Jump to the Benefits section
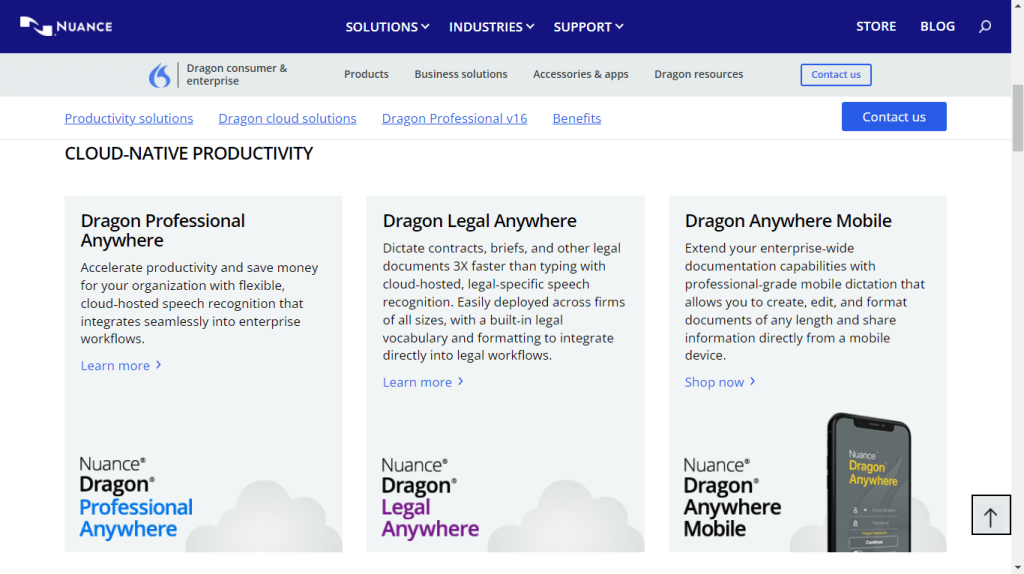This screenshot has height=574, width=1024. pos(577,118)
